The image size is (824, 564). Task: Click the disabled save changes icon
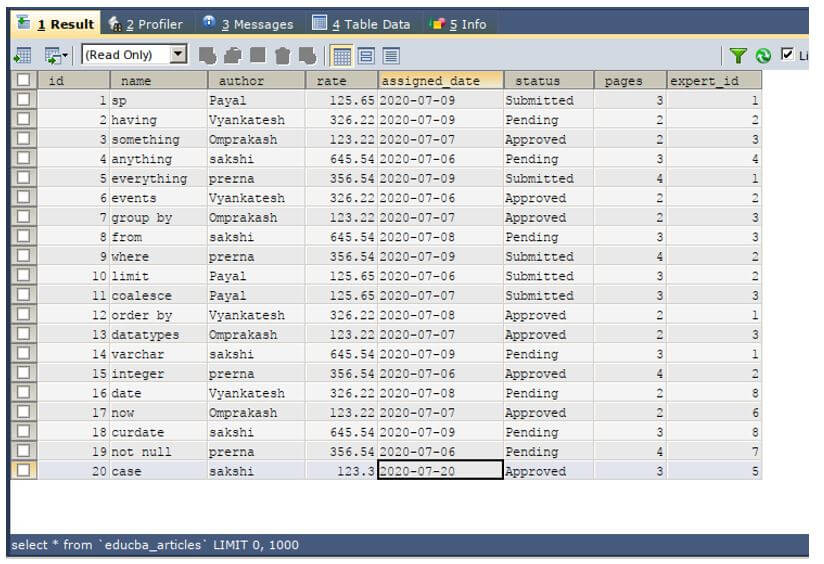point(258,55)
